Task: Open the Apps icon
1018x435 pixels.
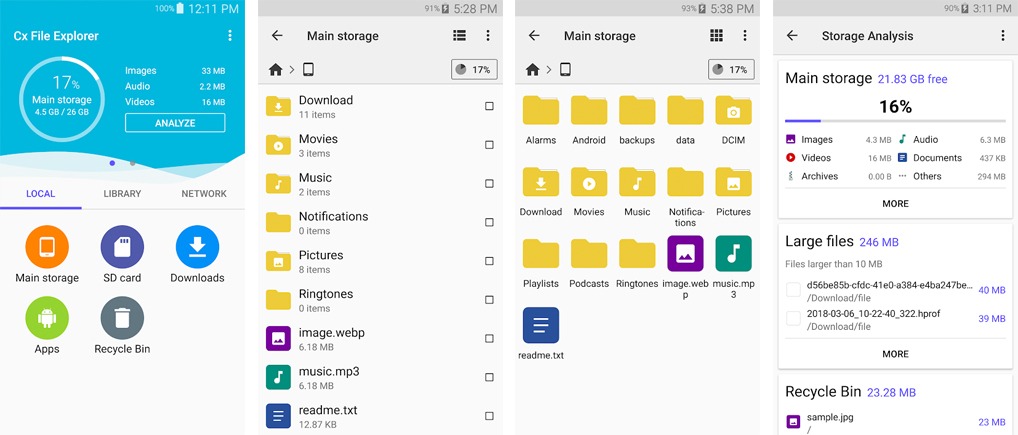Action: [47, 318]
